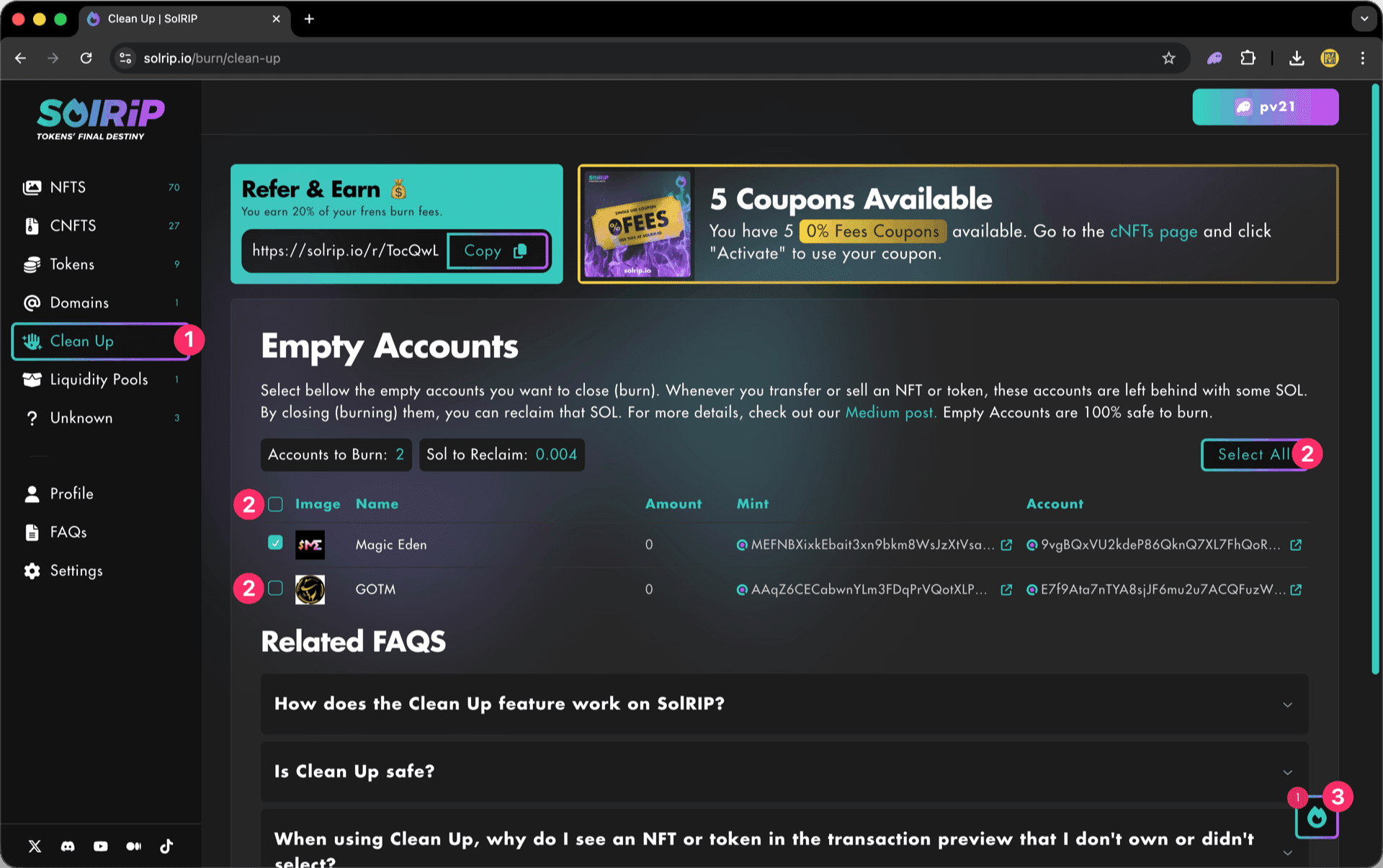Open the Profile page
Viewport: 1383px width, 868px height.
[59, 494]
